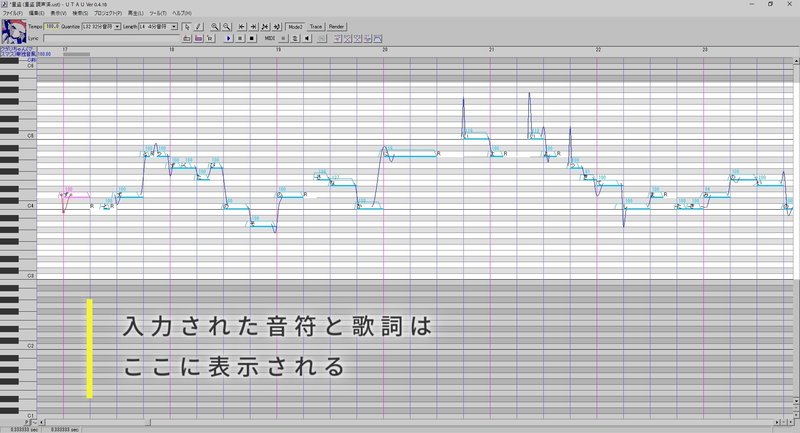Open the ツール(T) menu

(x=158, y=13)
